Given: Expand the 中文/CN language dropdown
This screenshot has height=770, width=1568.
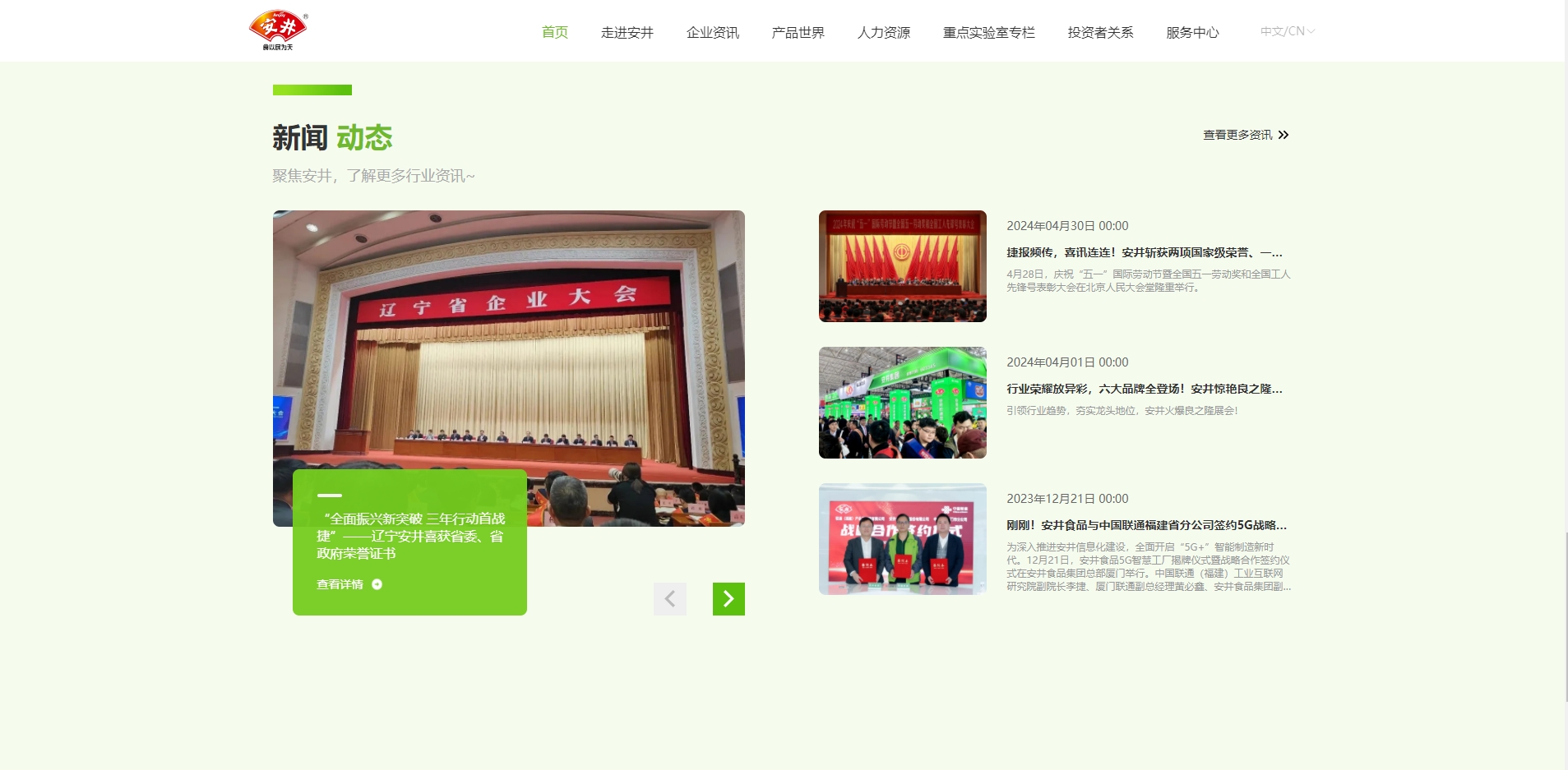Looking at the screenshot, I should click(x=1288, y=31).
